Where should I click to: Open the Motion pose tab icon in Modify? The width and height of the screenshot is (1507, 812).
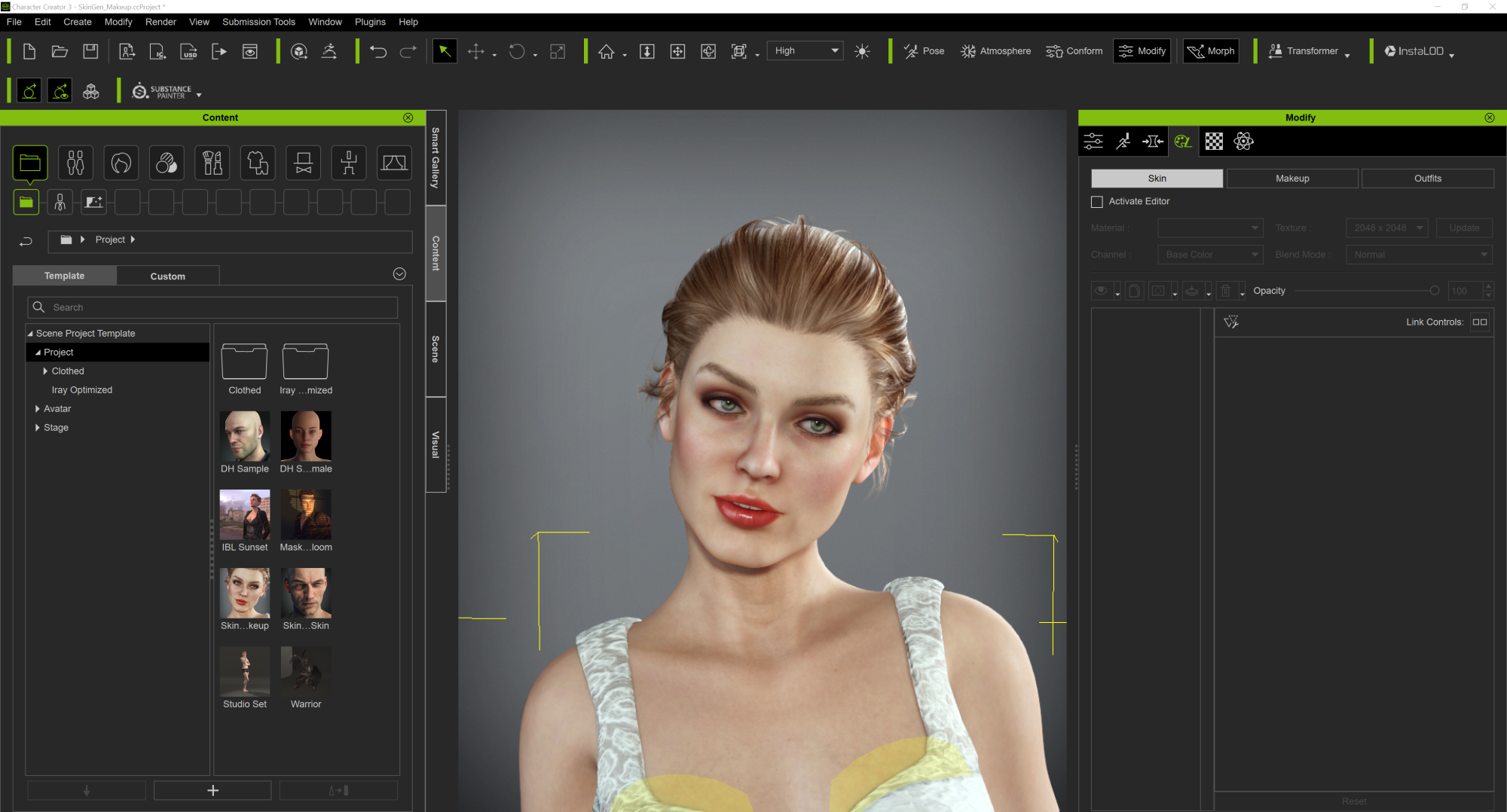coord(1123,142)
